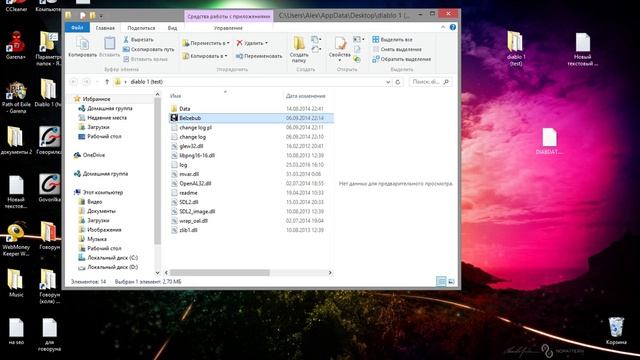This screenshot has width=640, height=360.
Task: Select the Music folder on the desktop
Action: [x=16, y=283]
